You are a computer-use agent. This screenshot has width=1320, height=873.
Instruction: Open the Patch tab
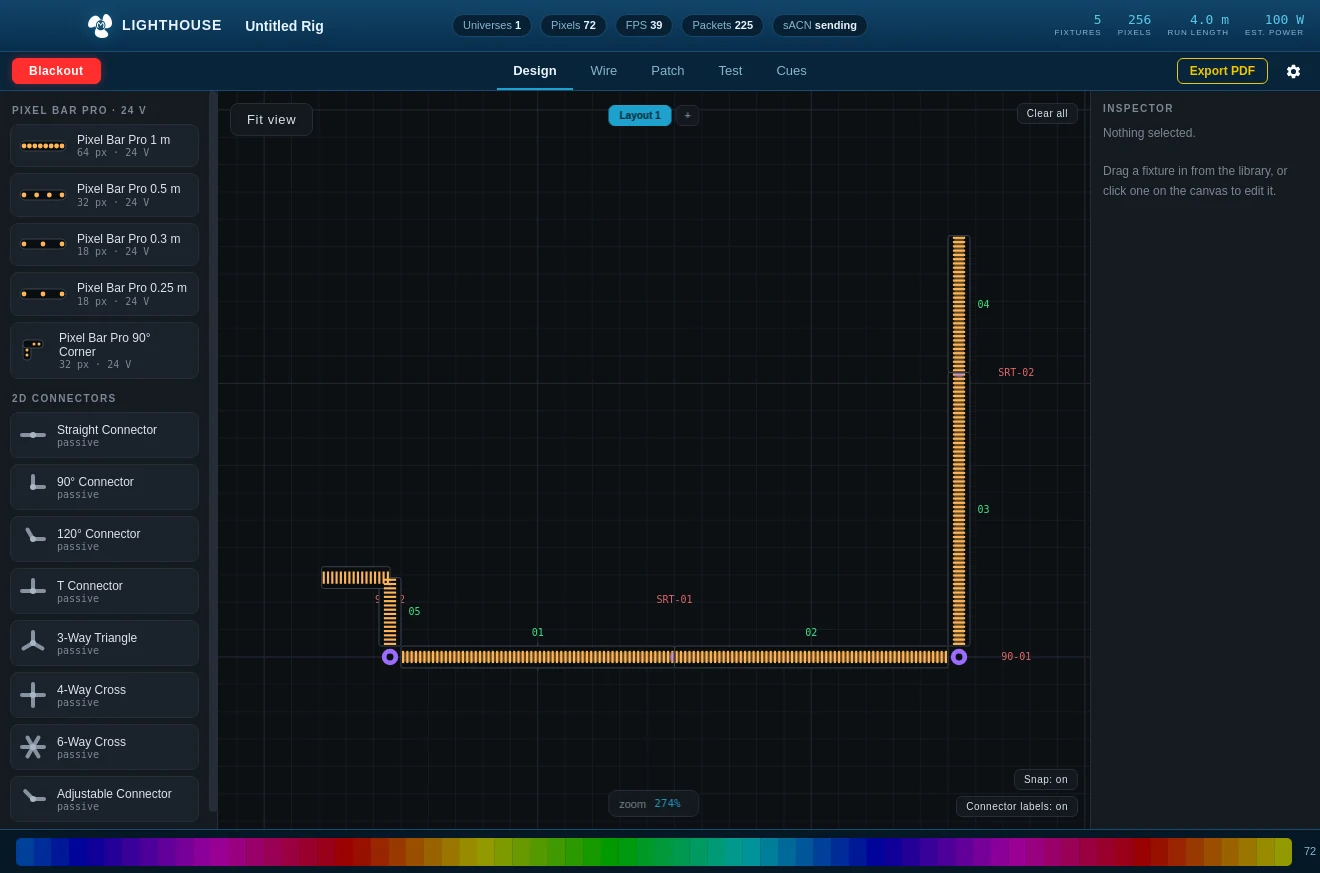pos(668,71)
